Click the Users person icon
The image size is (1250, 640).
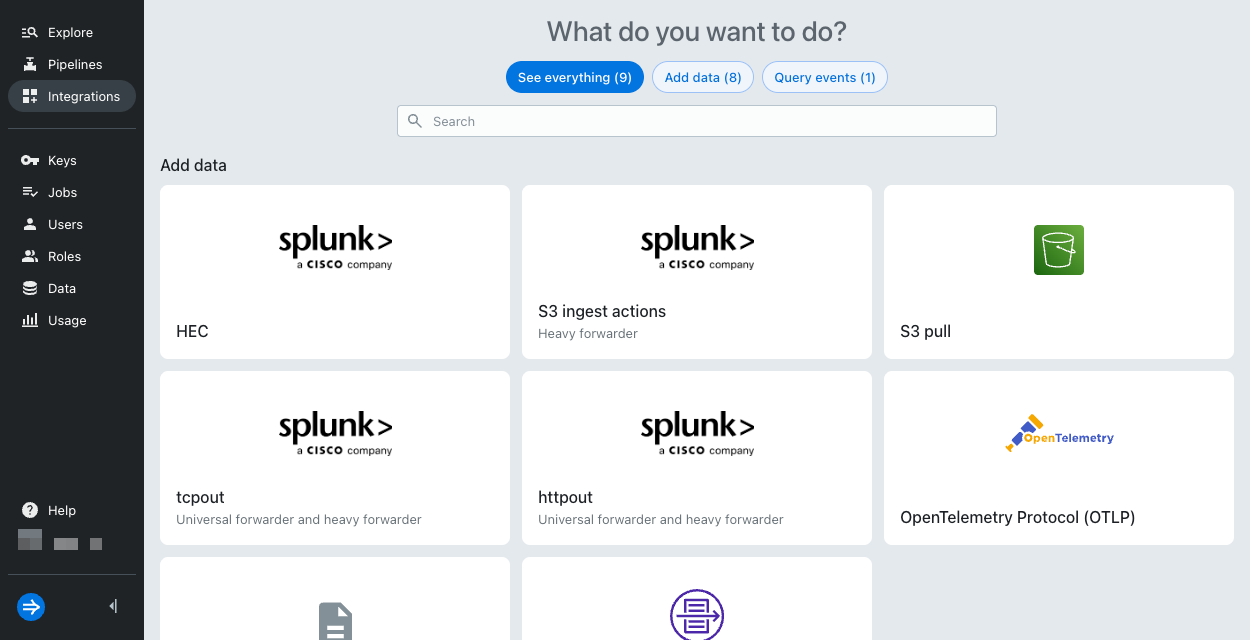click(x=30, y=224)
